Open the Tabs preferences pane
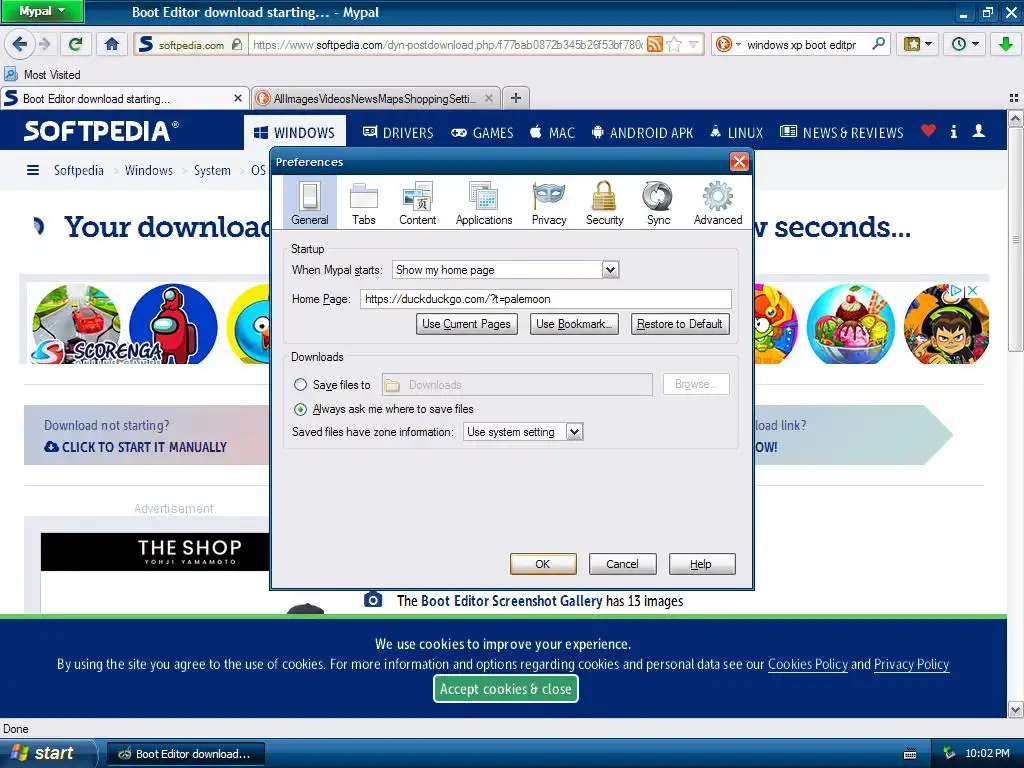The width and height of the screenshot is (1024, 768). coord(364,203)
